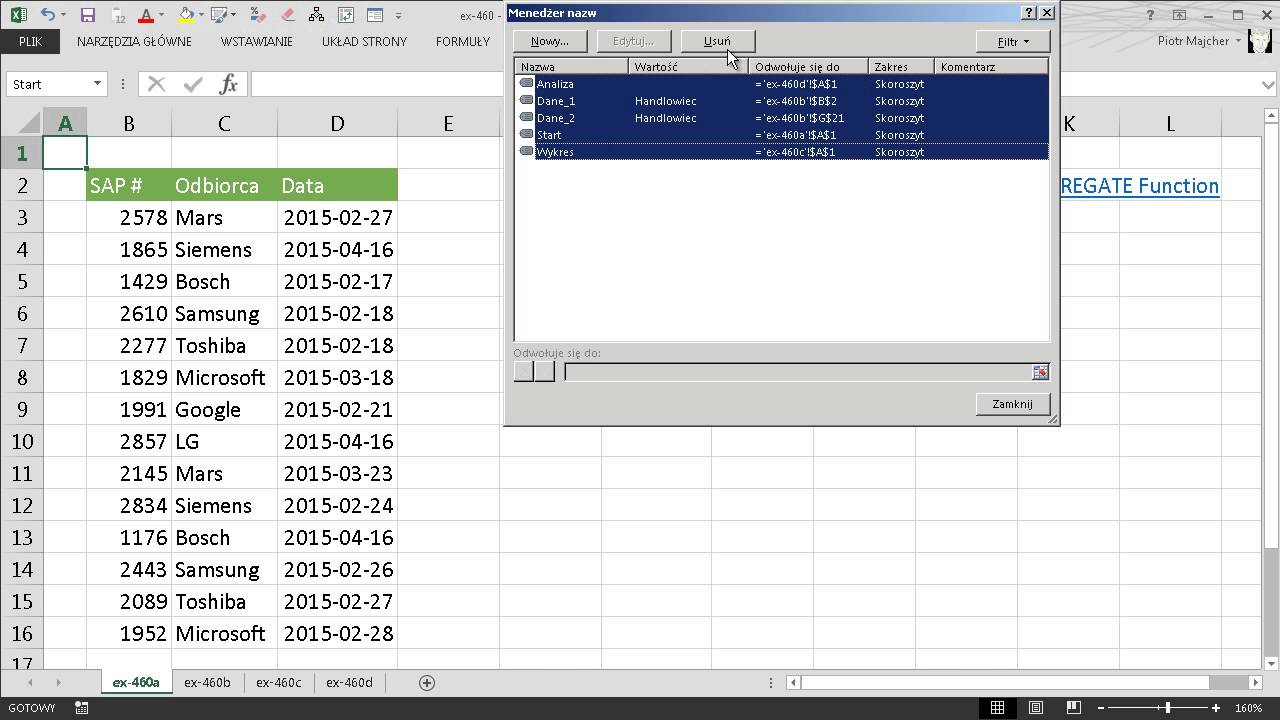Open the FORMUŁY ribbon tab
Screen dimensions: 1280x720
463,41
